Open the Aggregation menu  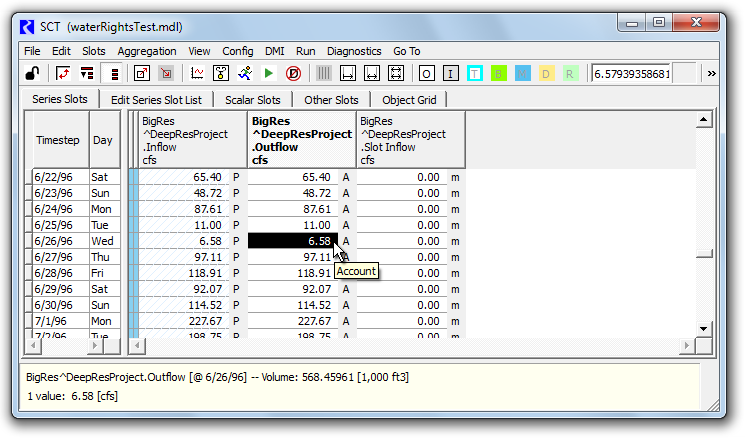tap(147, 51)
